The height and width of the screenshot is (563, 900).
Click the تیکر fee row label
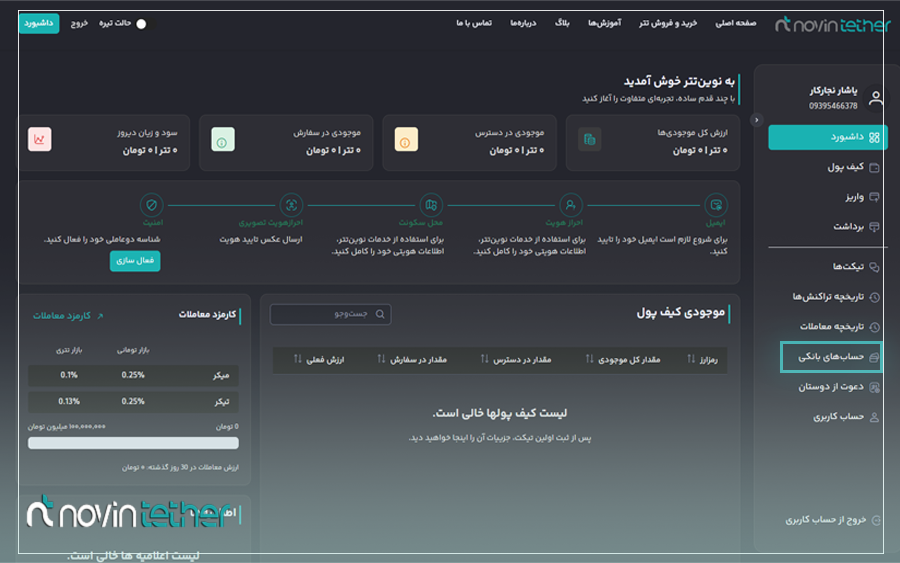pyautogui.click(x=222, y=402)
